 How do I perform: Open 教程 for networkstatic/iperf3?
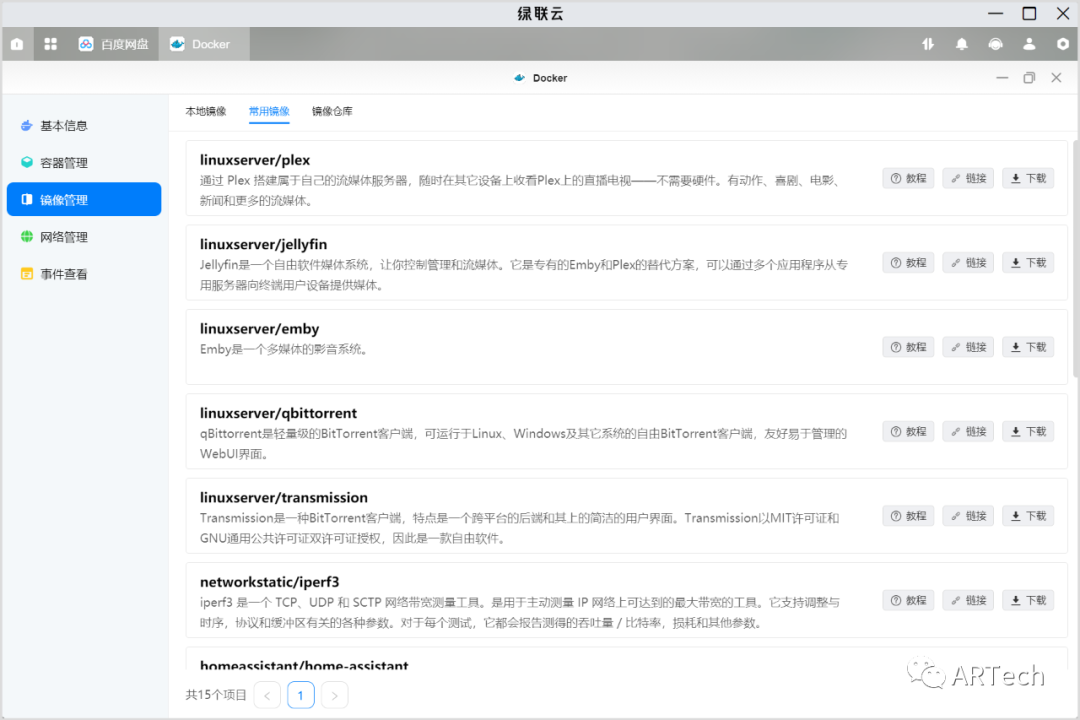908,600
